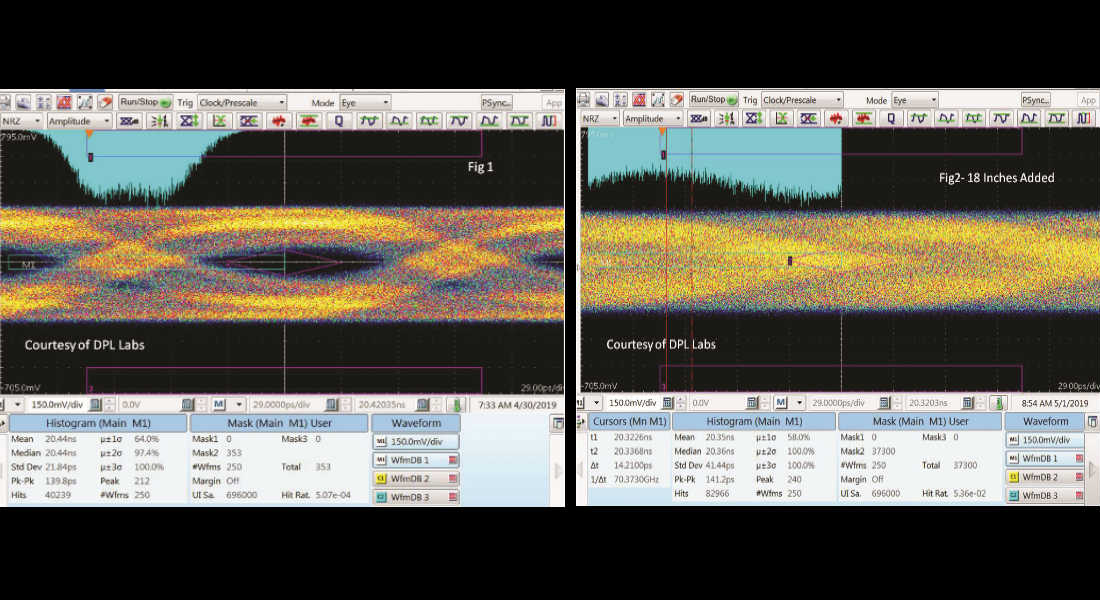Open the Eye mode dropdown in Fig 1 window
This screenshot has width=1100, height=600.
pos(365,102)
